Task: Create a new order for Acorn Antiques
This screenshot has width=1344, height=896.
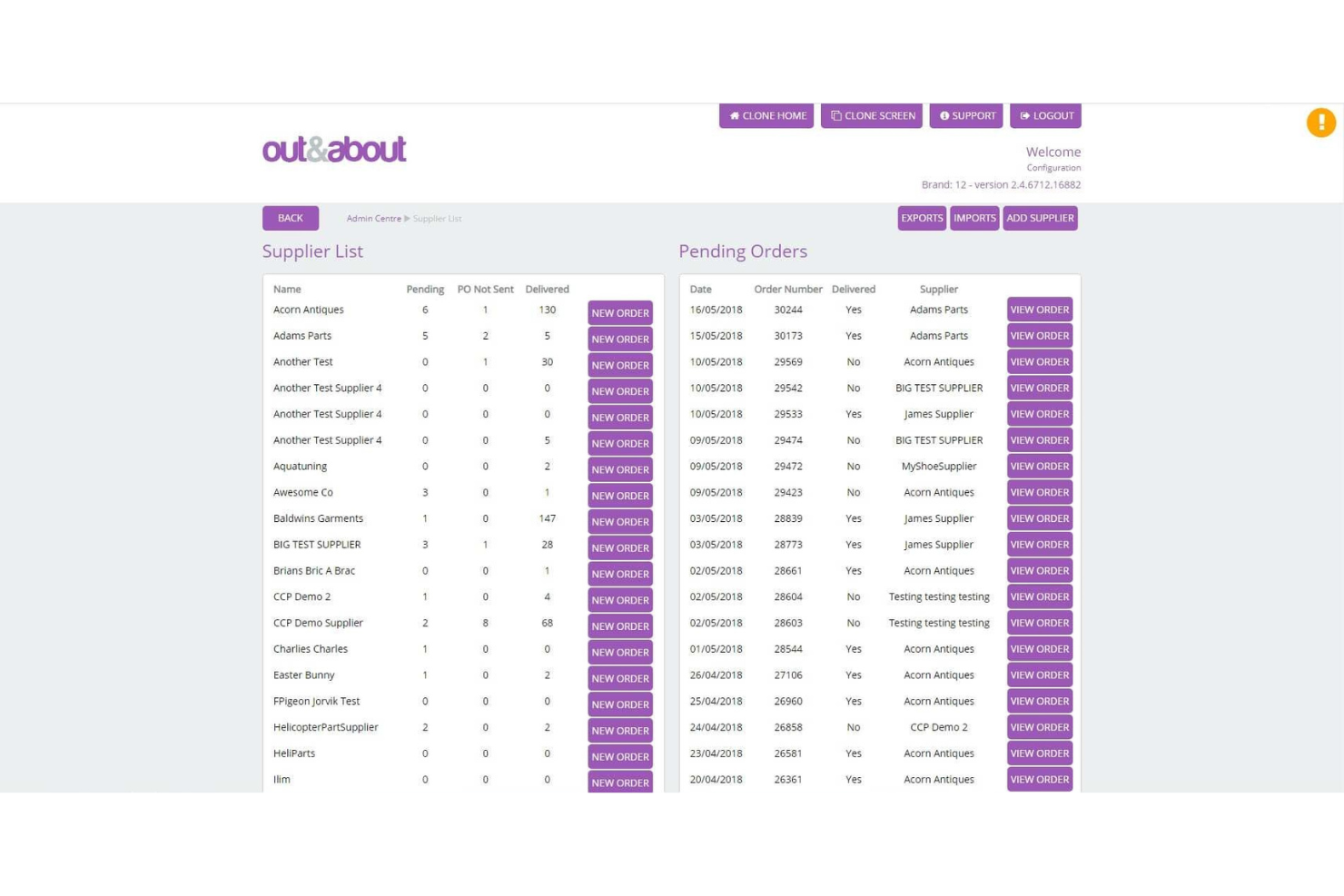Action: point(620,312)
